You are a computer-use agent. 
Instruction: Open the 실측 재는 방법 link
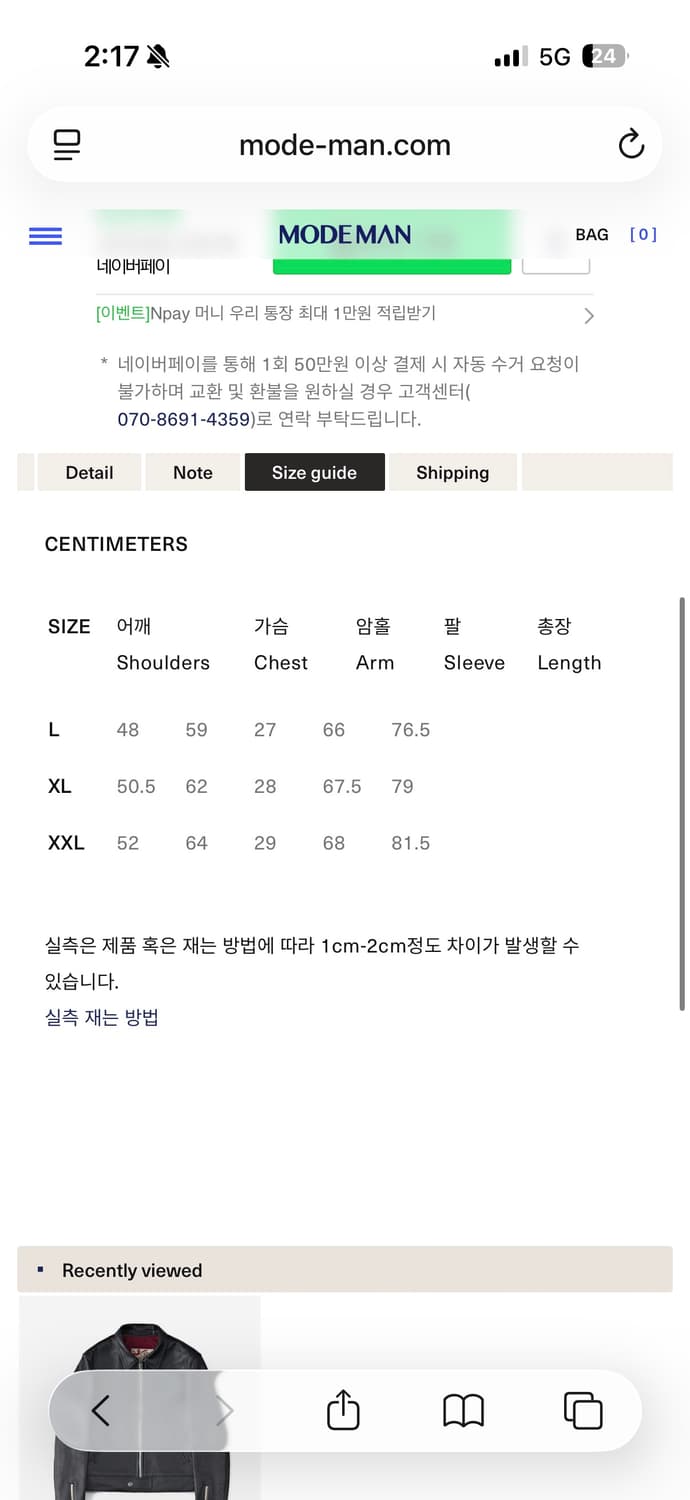click(x=102, y=1018)
